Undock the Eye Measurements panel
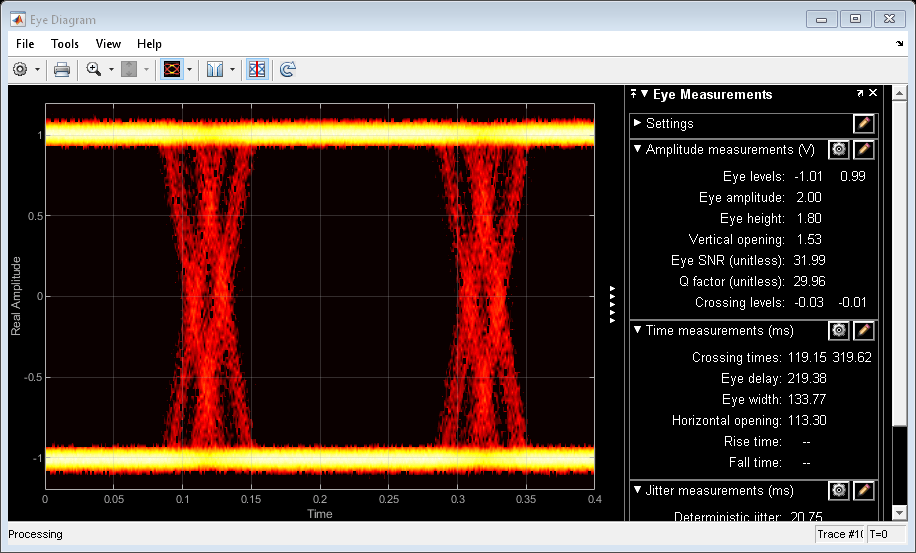The image size is (916, 553). [x=859, y=93]
